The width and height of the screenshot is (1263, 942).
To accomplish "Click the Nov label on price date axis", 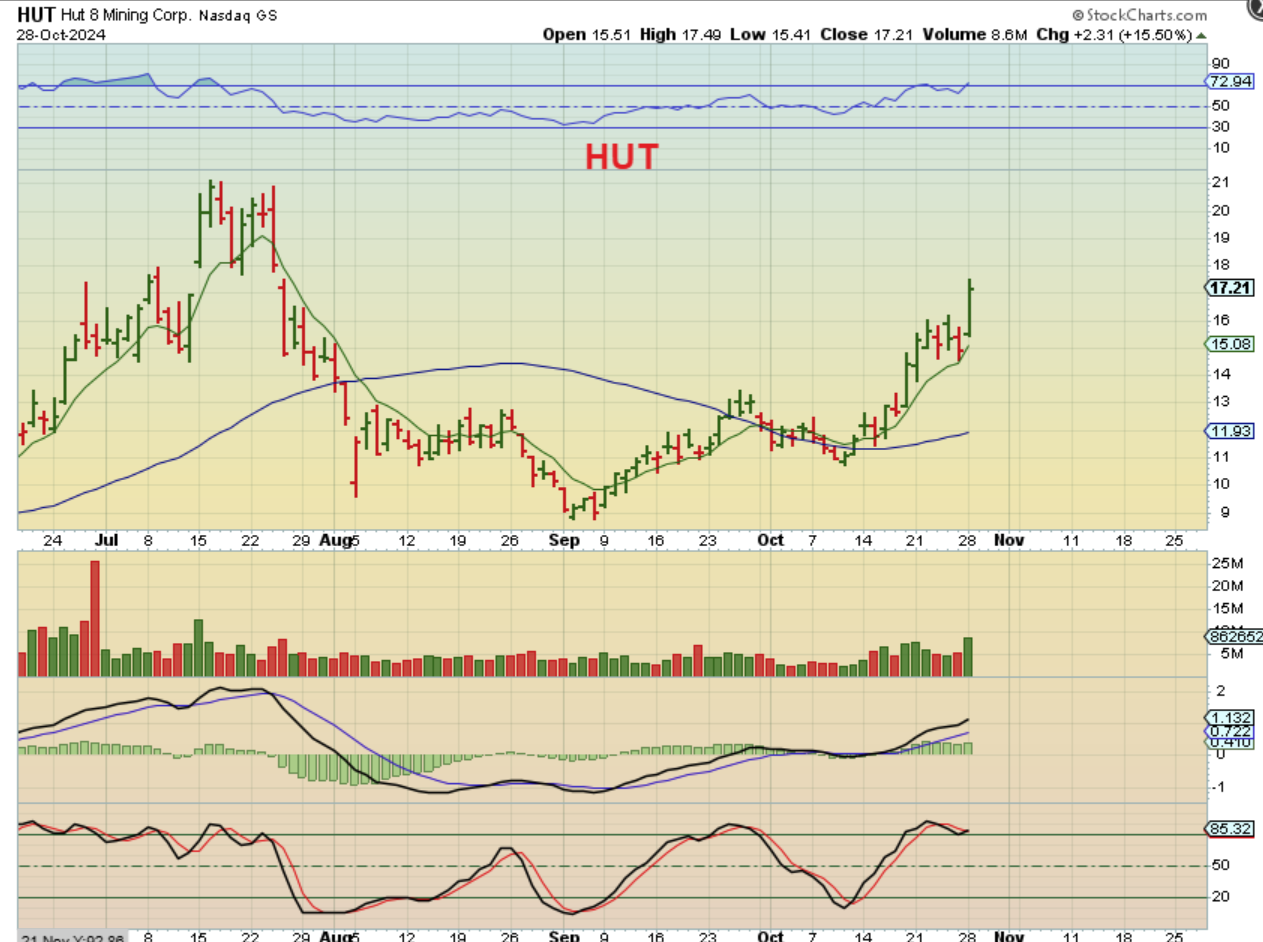I will (x=1010, y=540).
